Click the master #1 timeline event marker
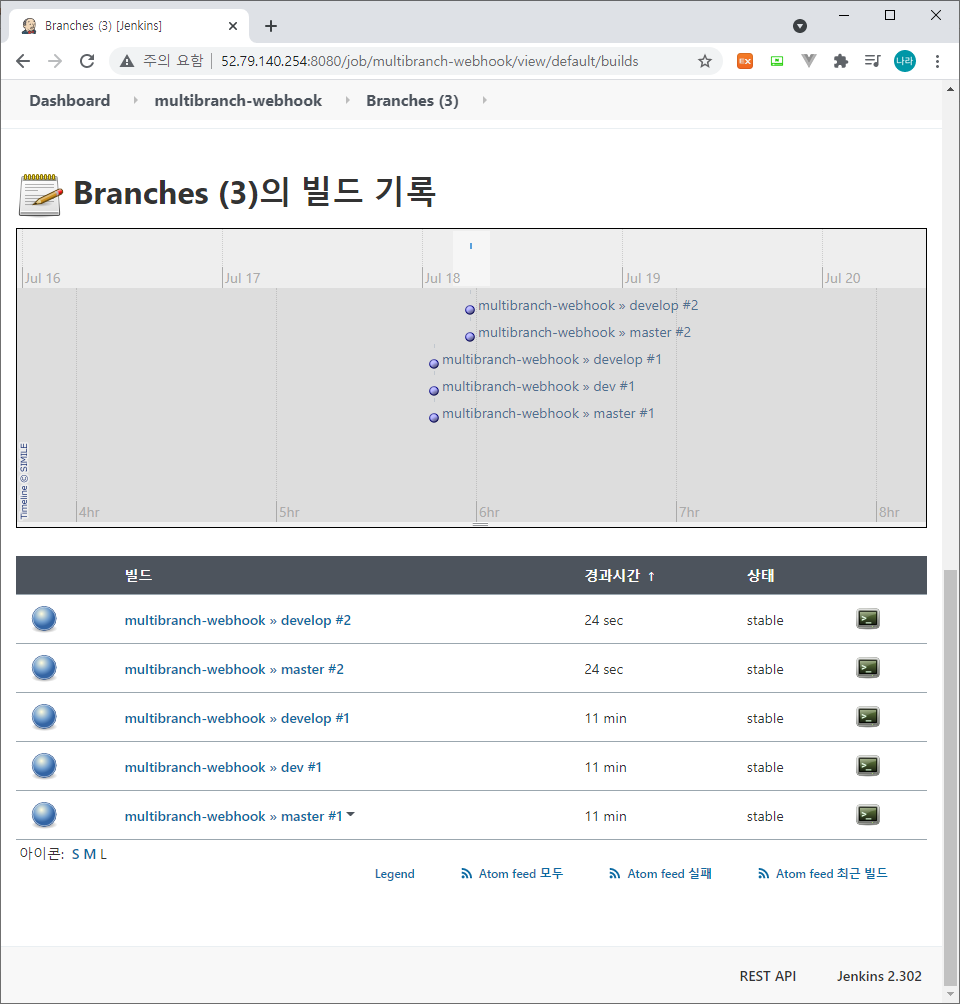The height and width of the screenshot is (1004, 960). [x=434, y=417]
